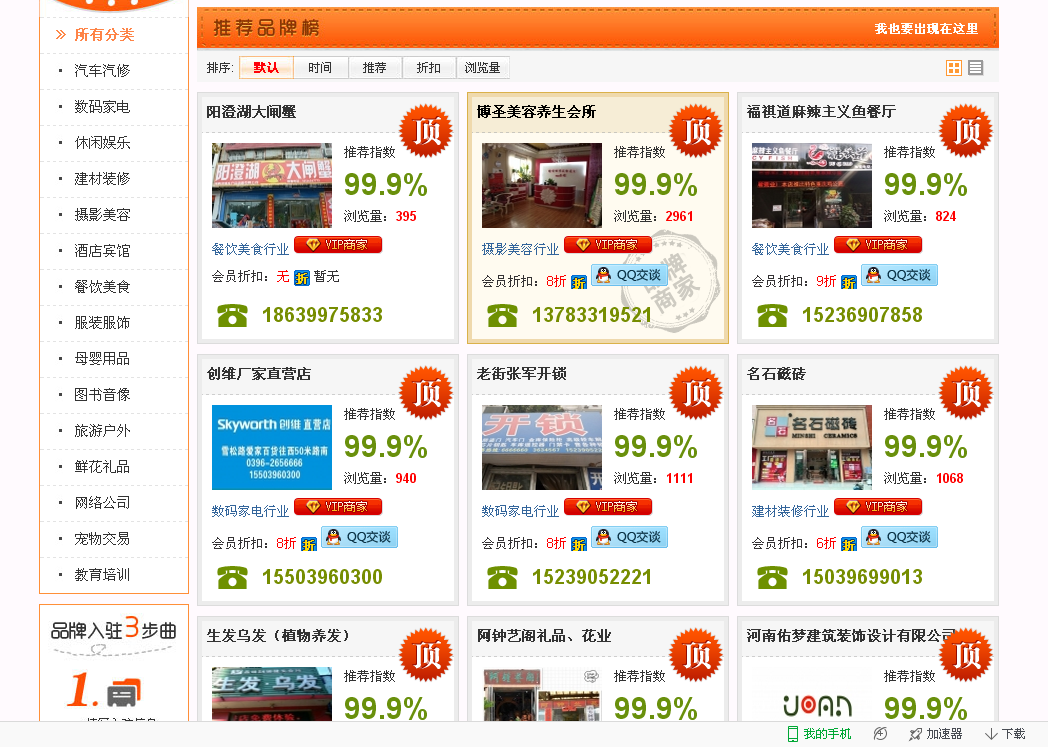Click 折 discount icon on 博圣美容养生会所 card

point(579,282)
